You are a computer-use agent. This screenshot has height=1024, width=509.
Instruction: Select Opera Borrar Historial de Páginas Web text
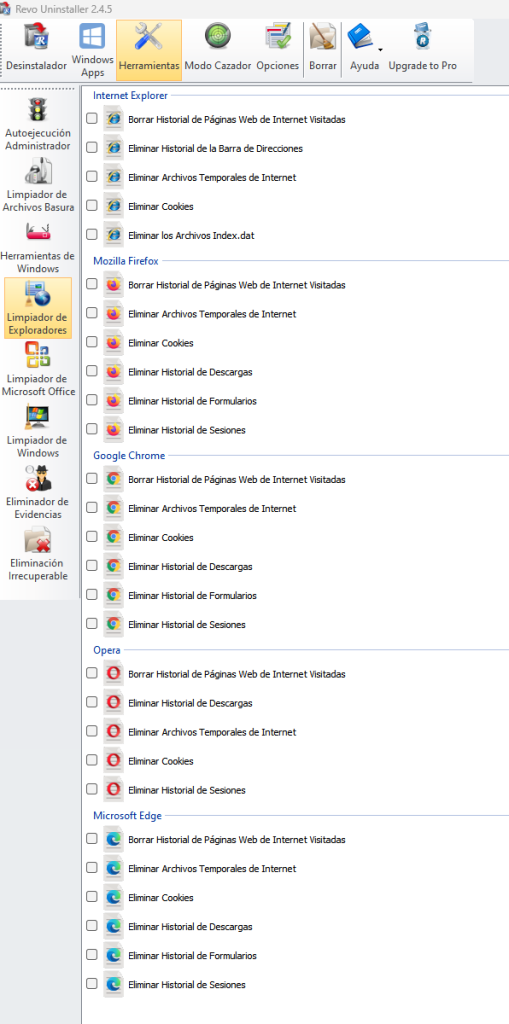pyautogui.click(x=237, y=674)
